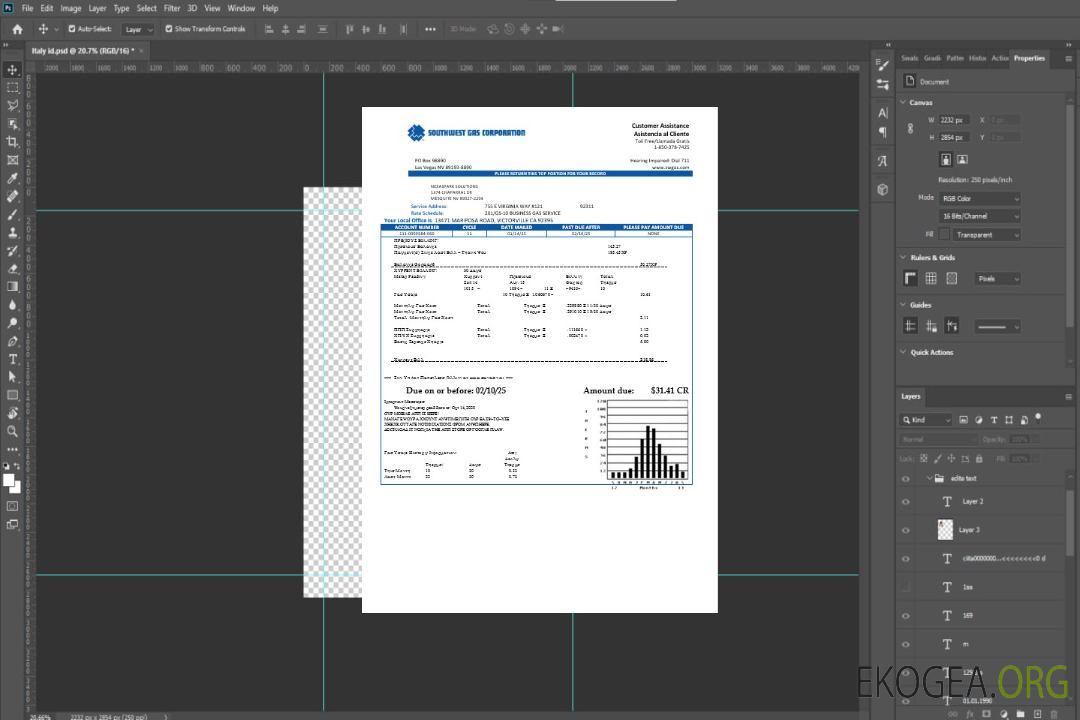Screen dimensions: 1080x720
Task: Select the Zoom magnifier tool
Action: pos(12,431)
